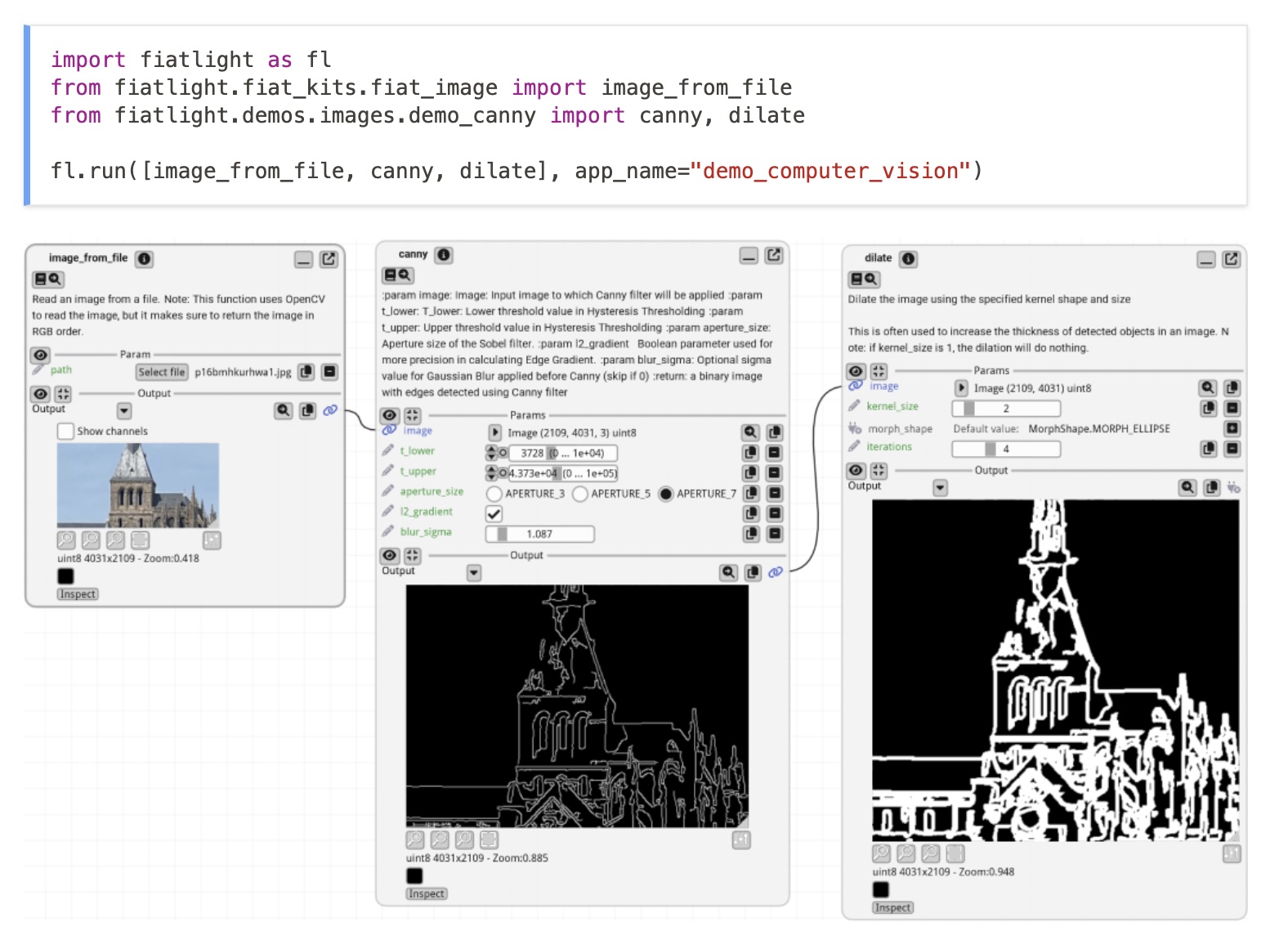Toggle Output visibility eye in canny
The image size is (1288, 940).
390,556
